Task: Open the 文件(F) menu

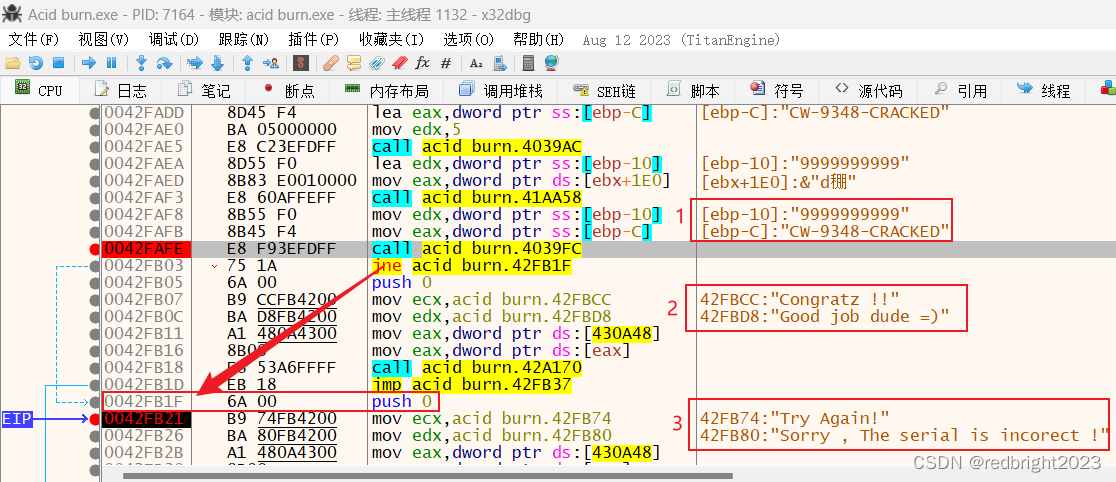Action: pyautogui.click(x=34, y=39)
